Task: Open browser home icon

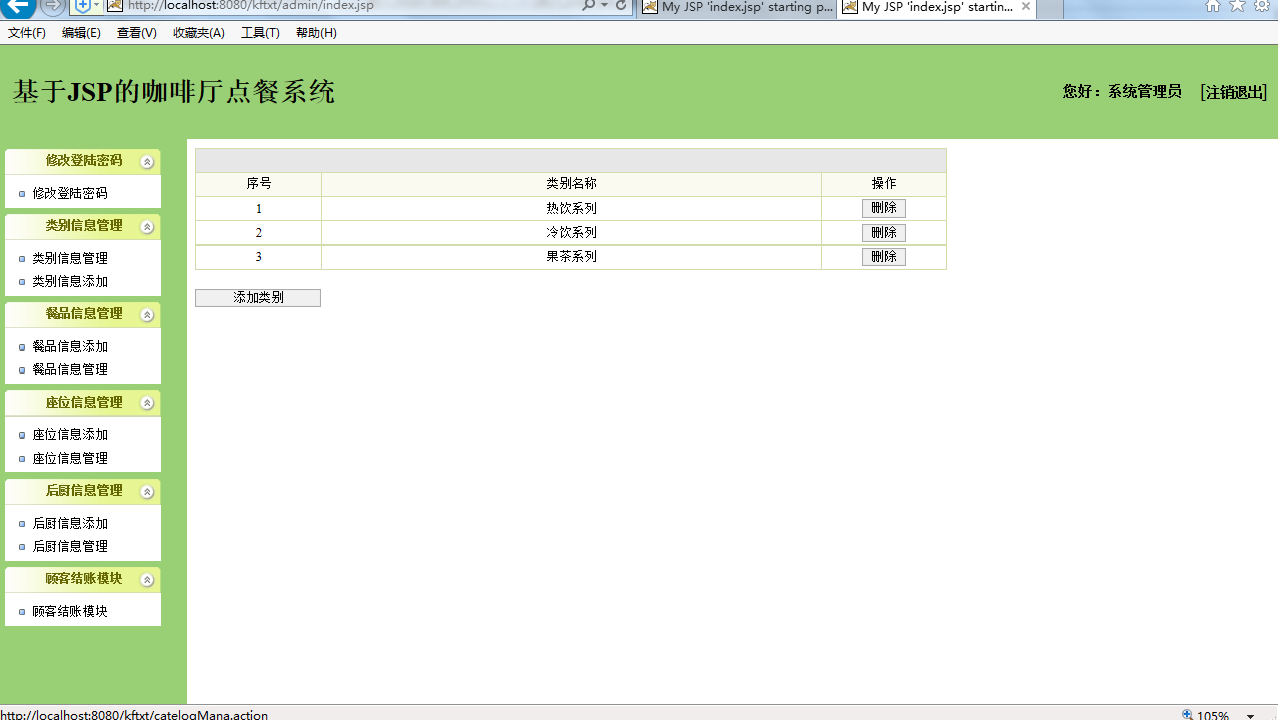Action: click(1213, 6)
